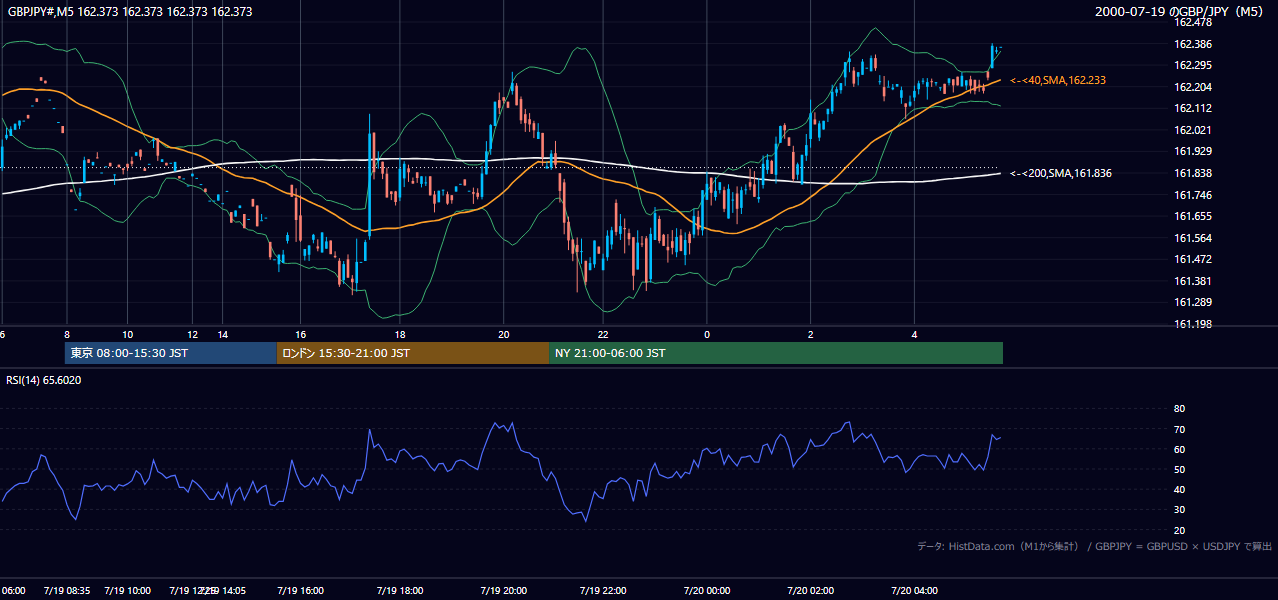Click the 2000-07-19 GBP/JPY (M5) chart heading

[1181, 12]
